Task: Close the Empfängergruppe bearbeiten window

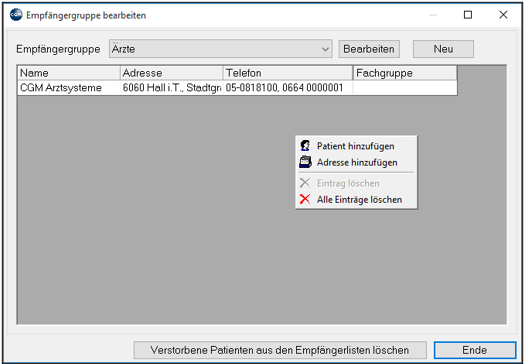Action: click(x=503, y=15)
